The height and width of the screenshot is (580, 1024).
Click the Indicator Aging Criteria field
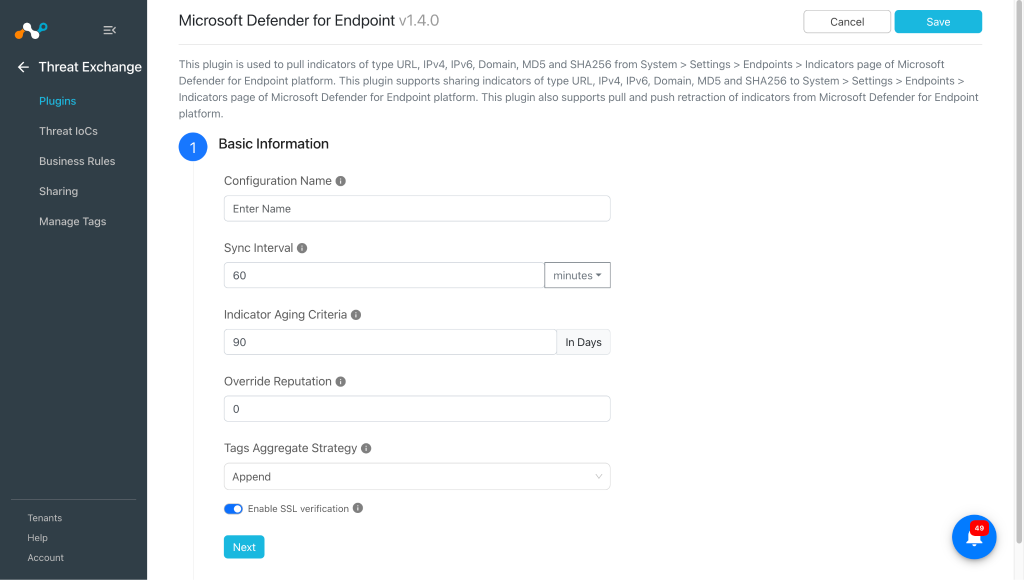(390, 342)
